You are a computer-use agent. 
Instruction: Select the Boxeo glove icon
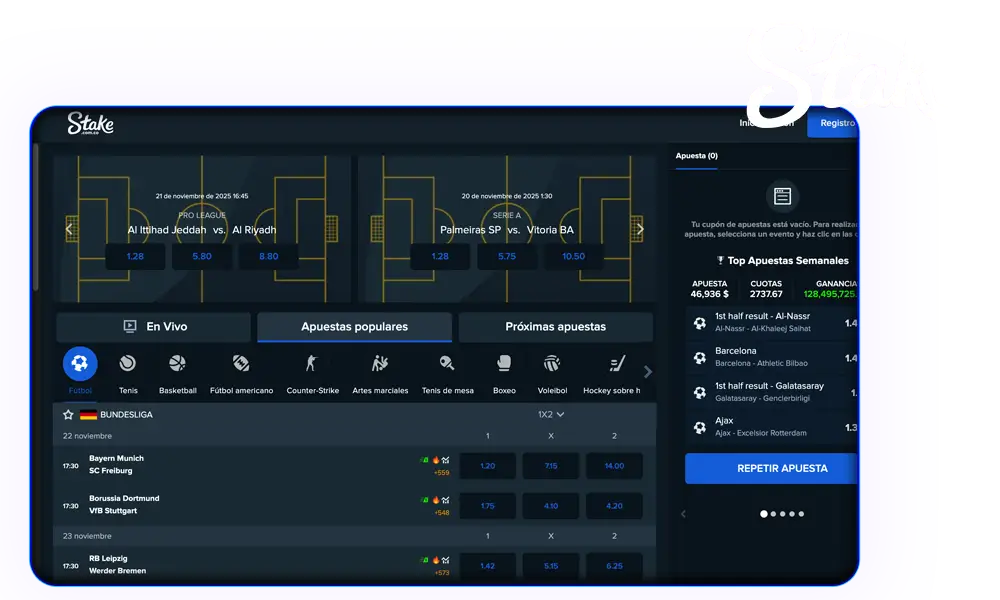504,364
